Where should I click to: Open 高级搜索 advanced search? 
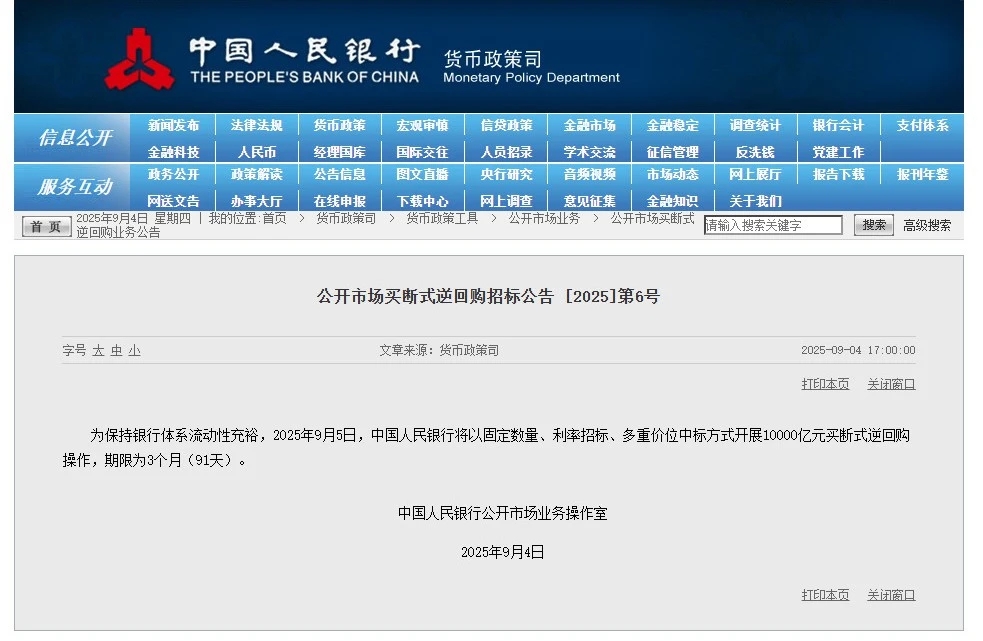tap(927, 226)
